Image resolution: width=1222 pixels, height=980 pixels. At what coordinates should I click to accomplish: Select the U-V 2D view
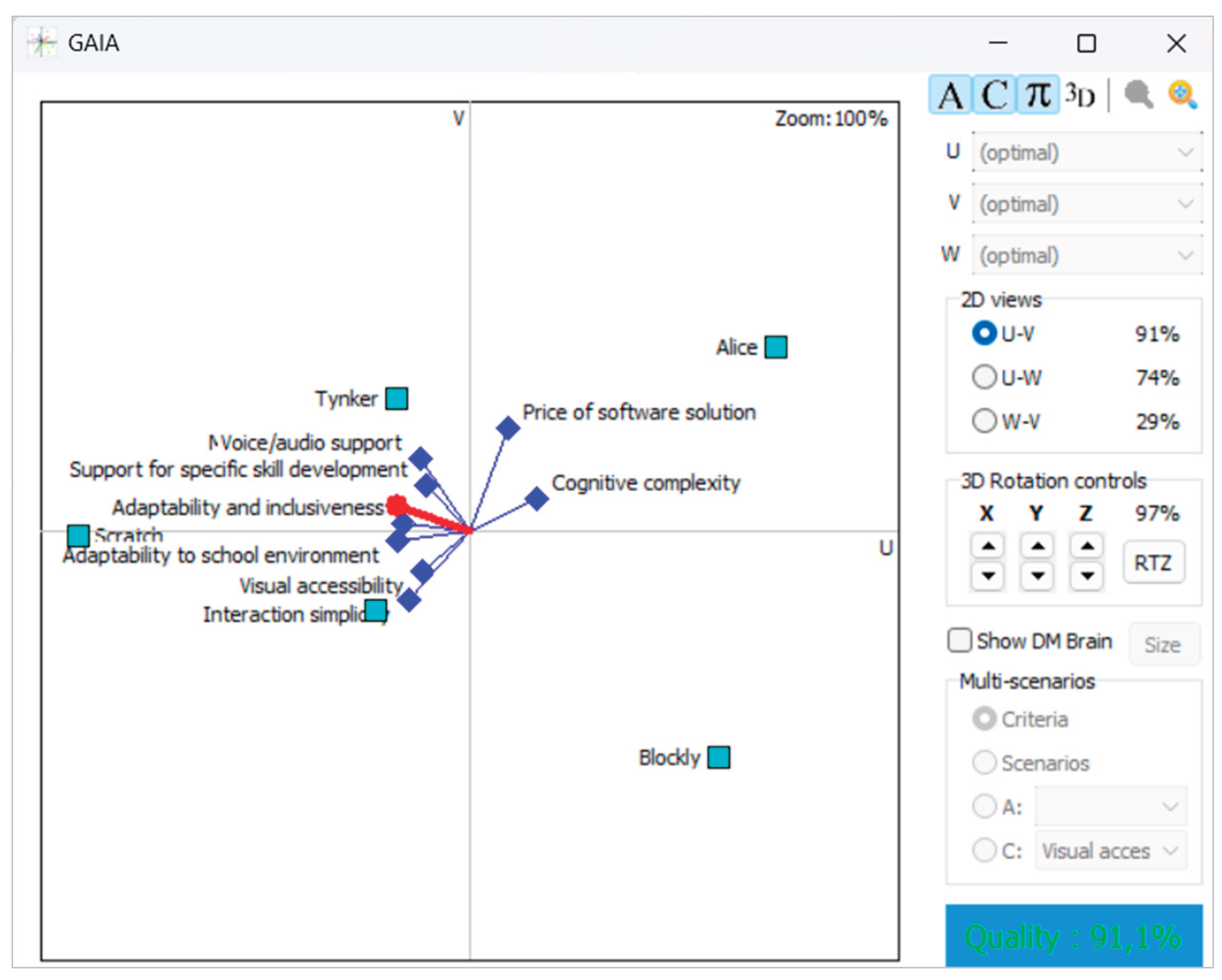[x=984, y=333]
